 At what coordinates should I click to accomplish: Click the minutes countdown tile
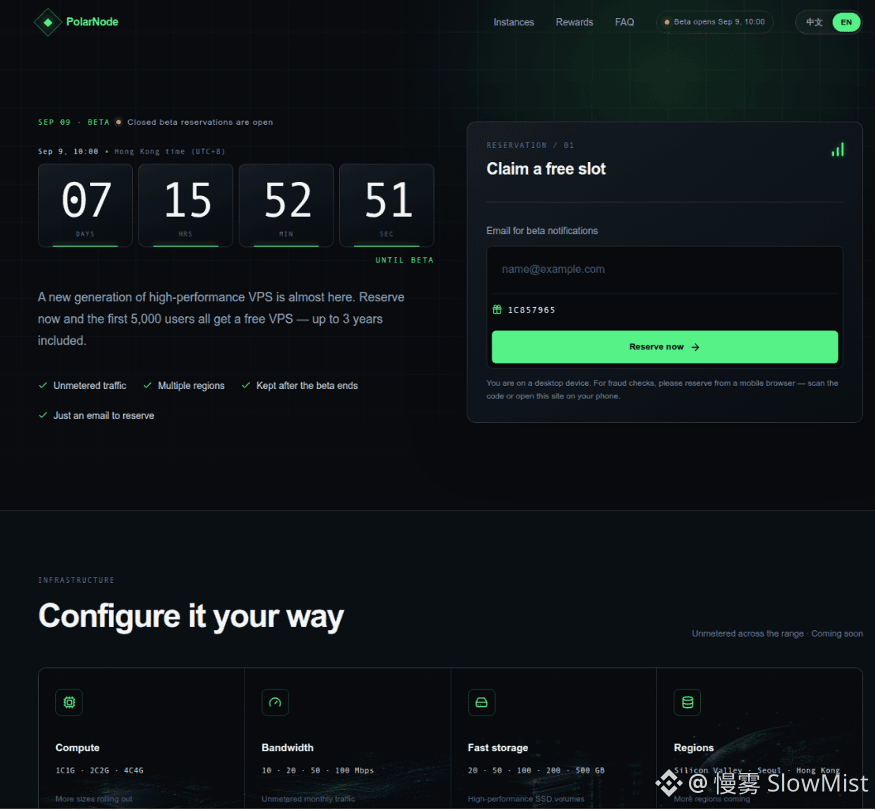[x=286, y=205]
